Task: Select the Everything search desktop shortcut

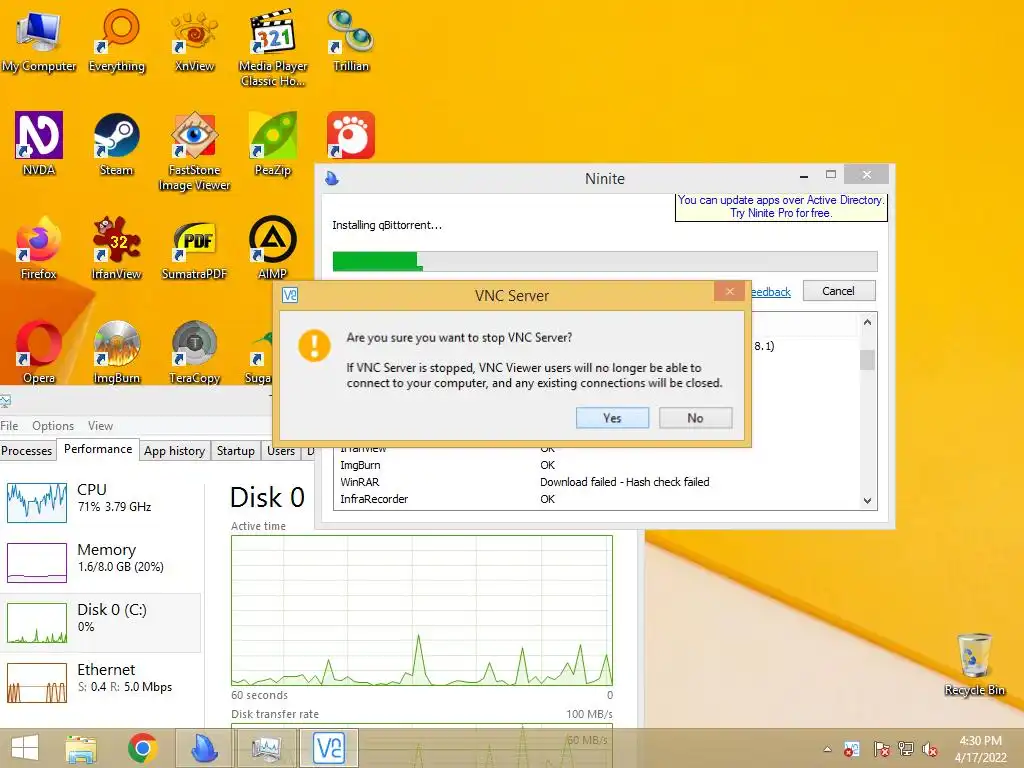Action: point(117,40)
